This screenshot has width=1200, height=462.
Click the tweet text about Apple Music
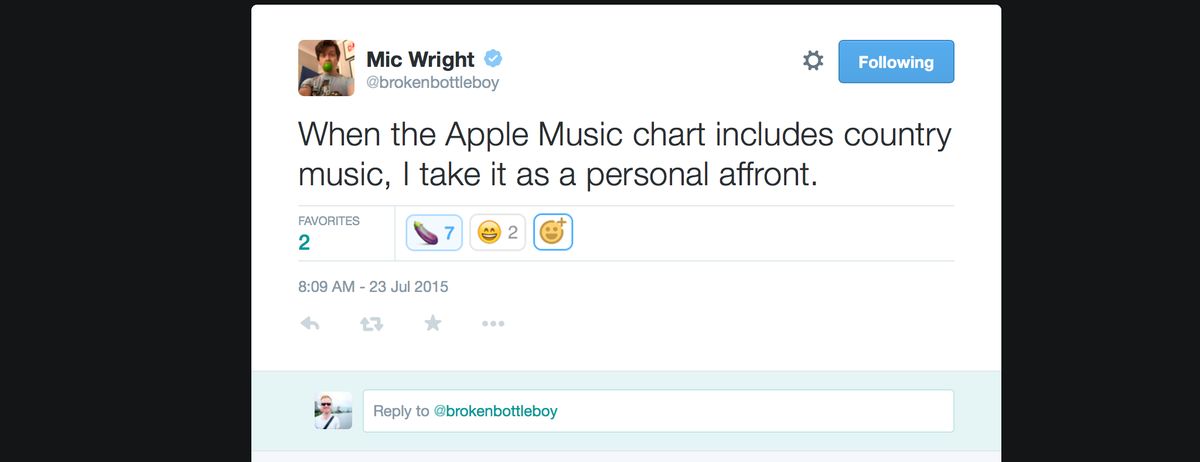pos(624,154)
